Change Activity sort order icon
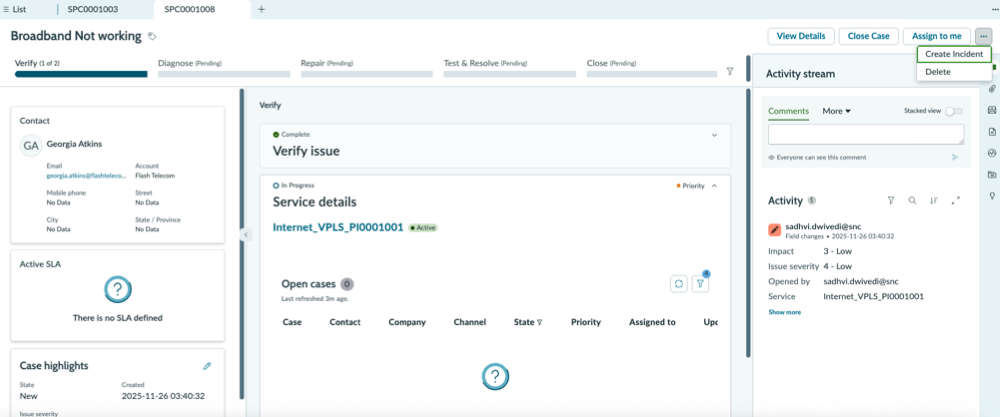Viewport: 1000px width, 417px height. tap(934, 200)
